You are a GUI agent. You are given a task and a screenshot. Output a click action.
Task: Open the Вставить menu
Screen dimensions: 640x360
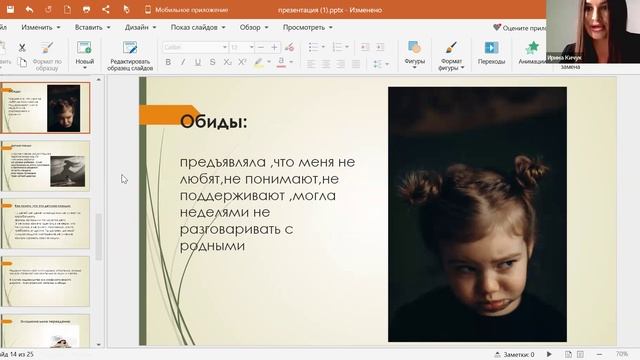(x=93, y=27)
